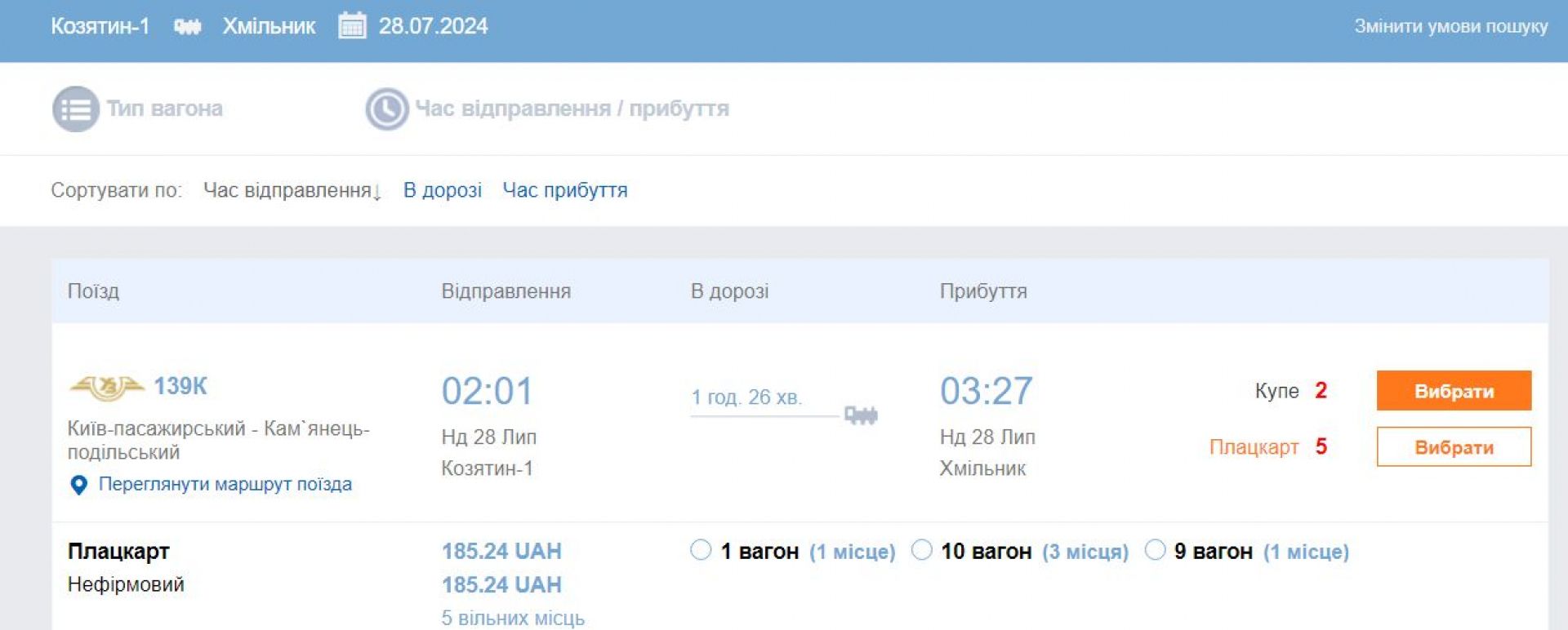1568x630 pixels.
Task: Click the train number 139К
Action: pos(180,386)
